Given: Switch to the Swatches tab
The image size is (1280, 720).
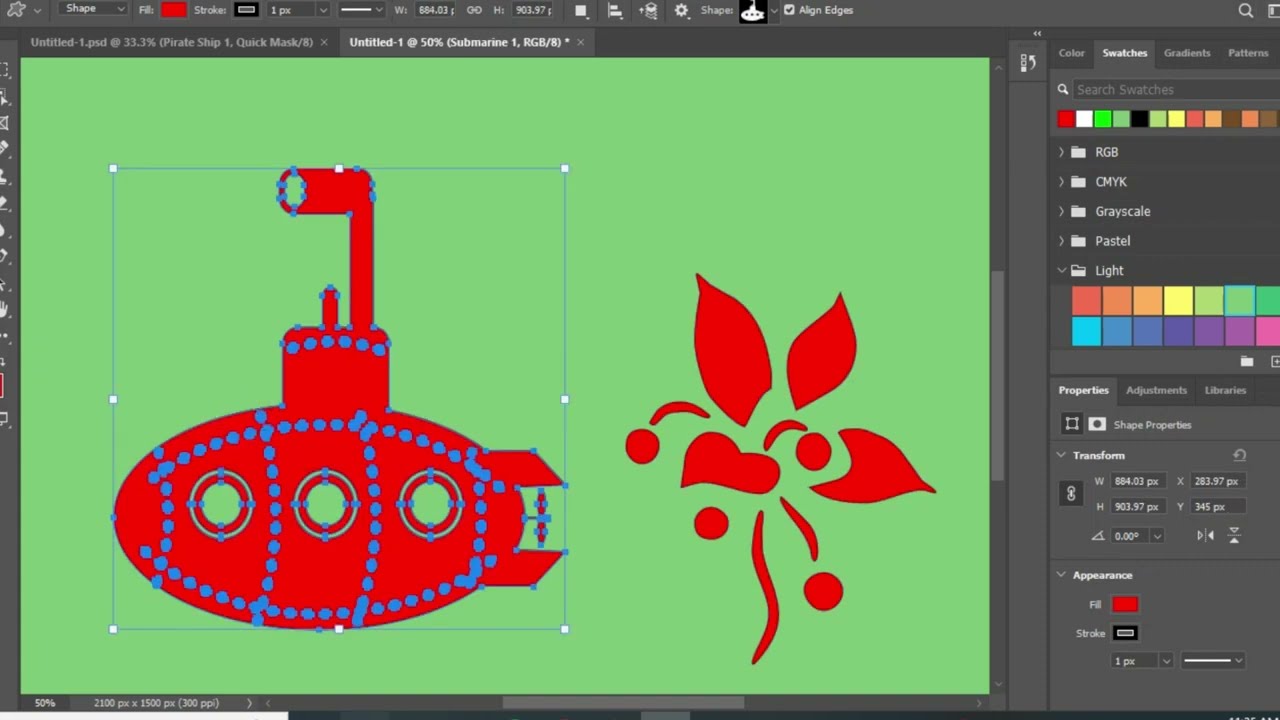Looking at the screenshot, I should pos(1125,53).
